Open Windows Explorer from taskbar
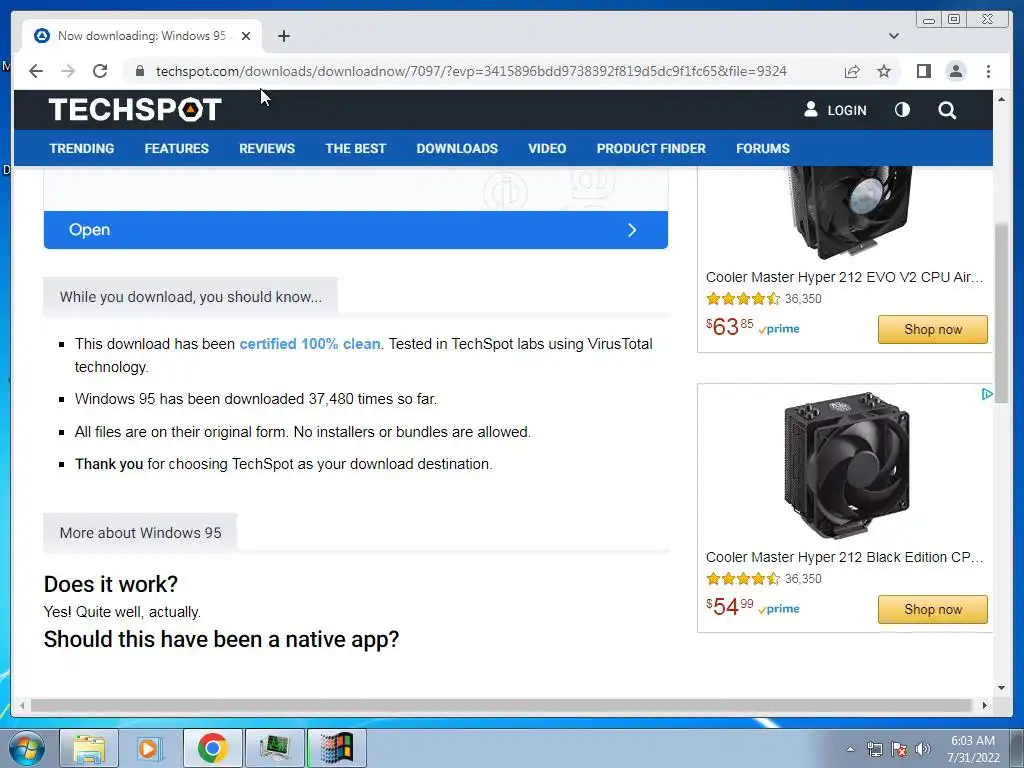 [89, 748]
